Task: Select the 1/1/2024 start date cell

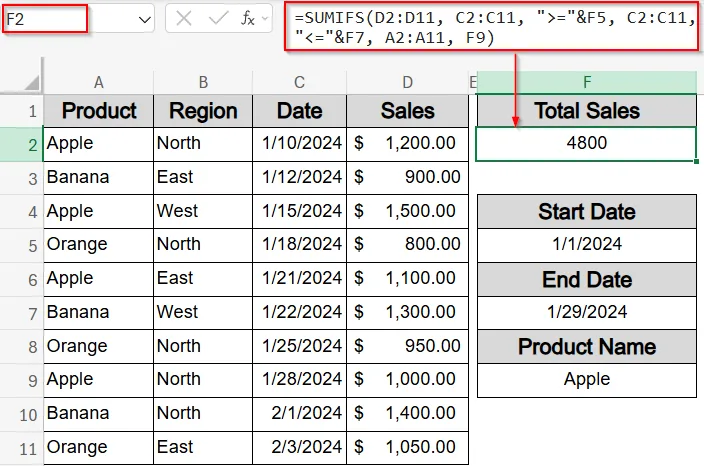Action: coord(586,245)
